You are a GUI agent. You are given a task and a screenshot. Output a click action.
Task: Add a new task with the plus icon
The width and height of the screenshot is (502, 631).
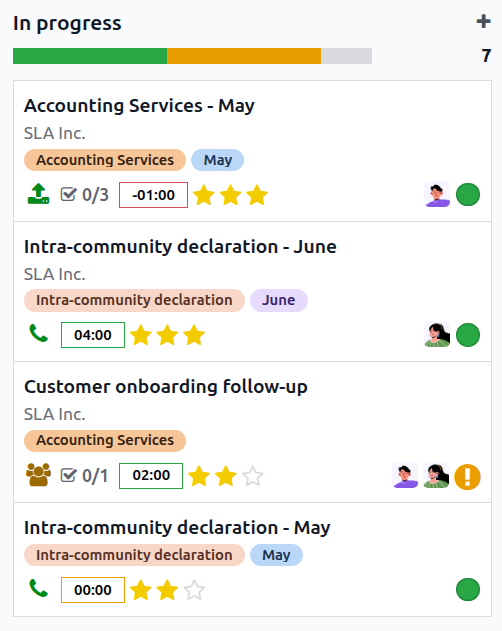[x=483, y=21]
